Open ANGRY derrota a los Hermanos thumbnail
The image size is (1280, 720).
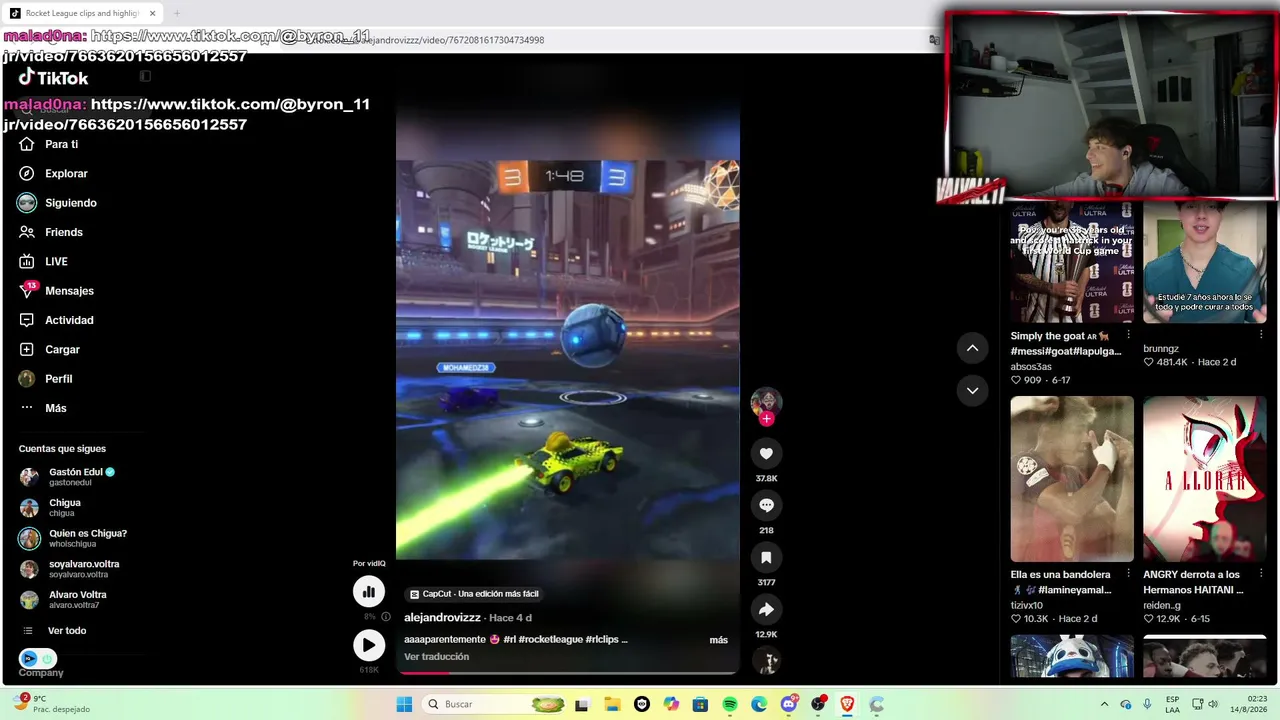point(1204,479)
